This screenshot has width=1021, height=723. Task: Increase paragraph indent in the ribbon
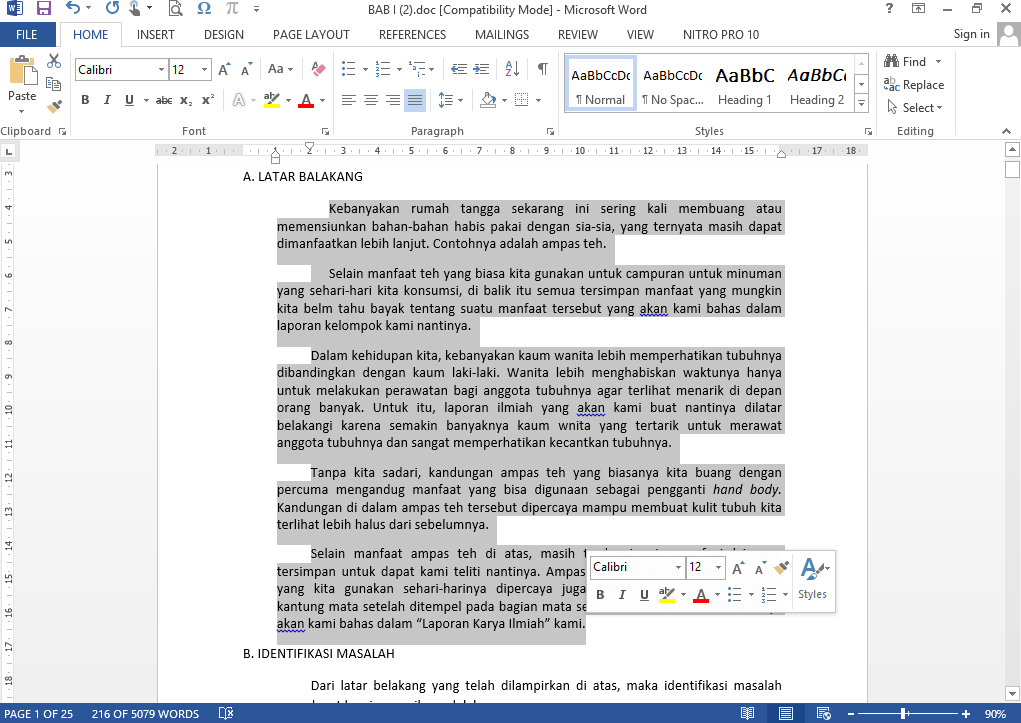pos(481,69)
